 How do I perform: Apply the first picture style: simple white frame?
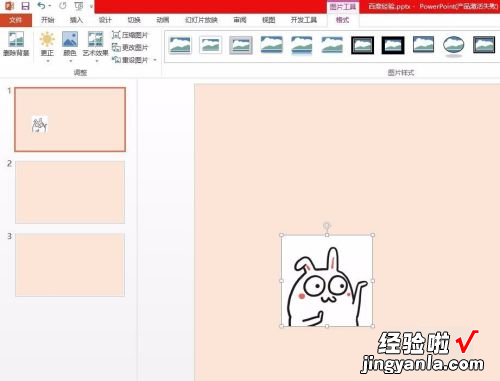[180, 45]
